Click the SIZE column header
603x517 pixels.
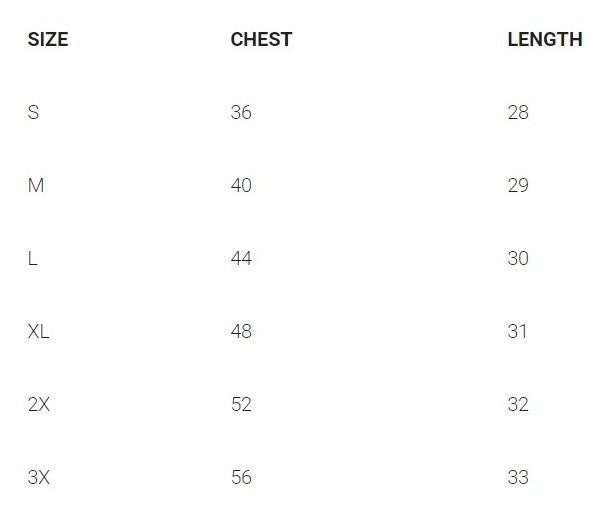48,40
